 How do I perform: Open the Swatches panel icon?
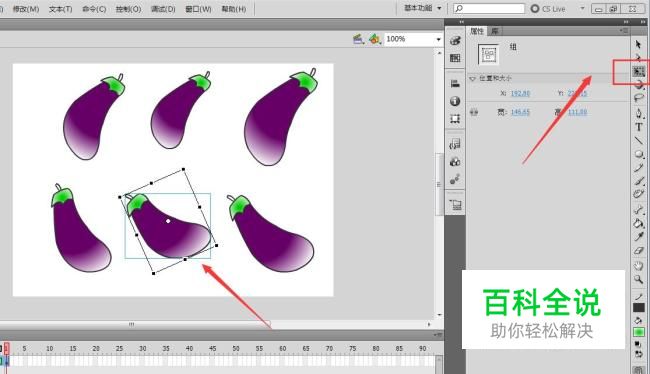[x=455, y=58]
